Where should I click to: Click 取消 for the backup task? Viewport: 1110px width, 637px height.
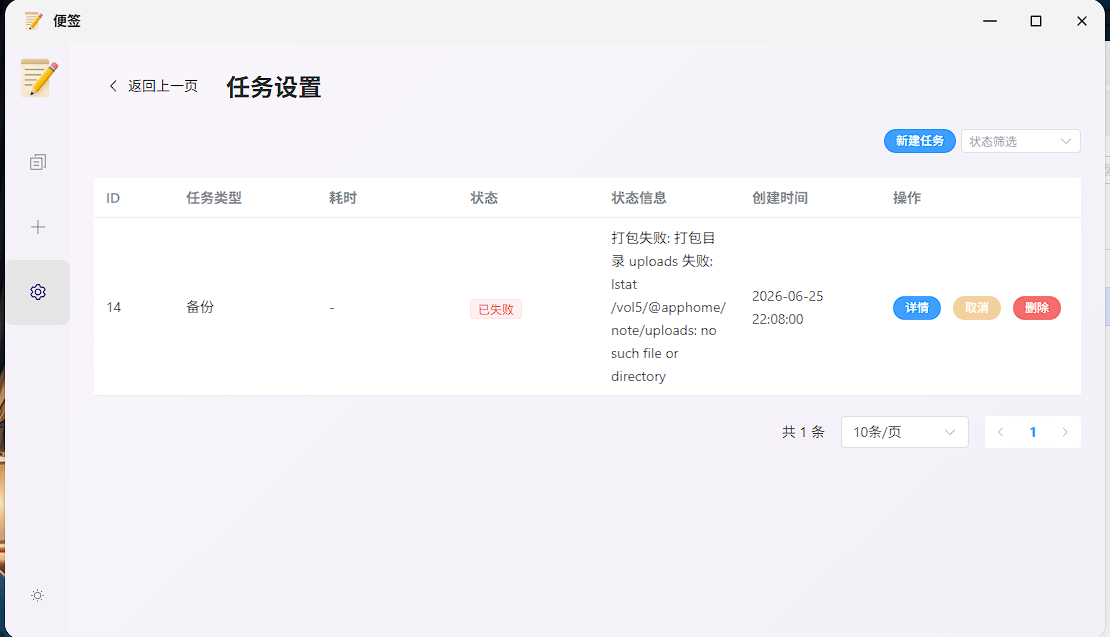(x=976, y=308)
